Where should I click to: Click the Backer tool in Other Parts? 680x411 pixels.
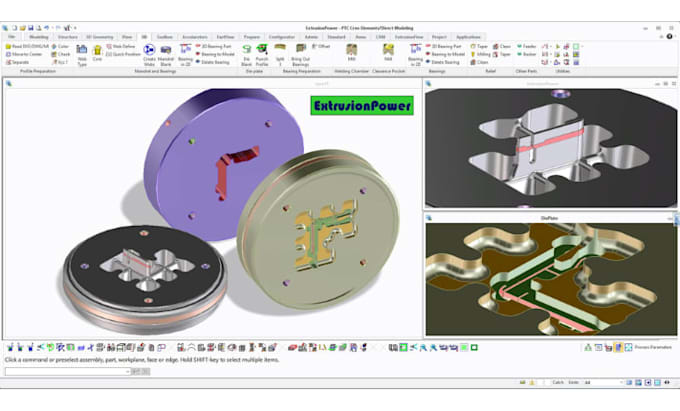click(x=526, y=54)
